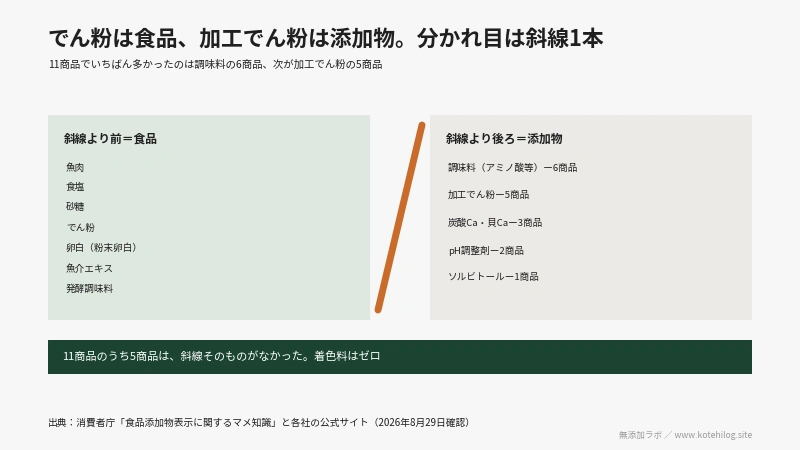The height and width of the screenshot is (450, 800).
Task: Select the heading '斜線より前＝食品'
Action: (x=110, y=139)
